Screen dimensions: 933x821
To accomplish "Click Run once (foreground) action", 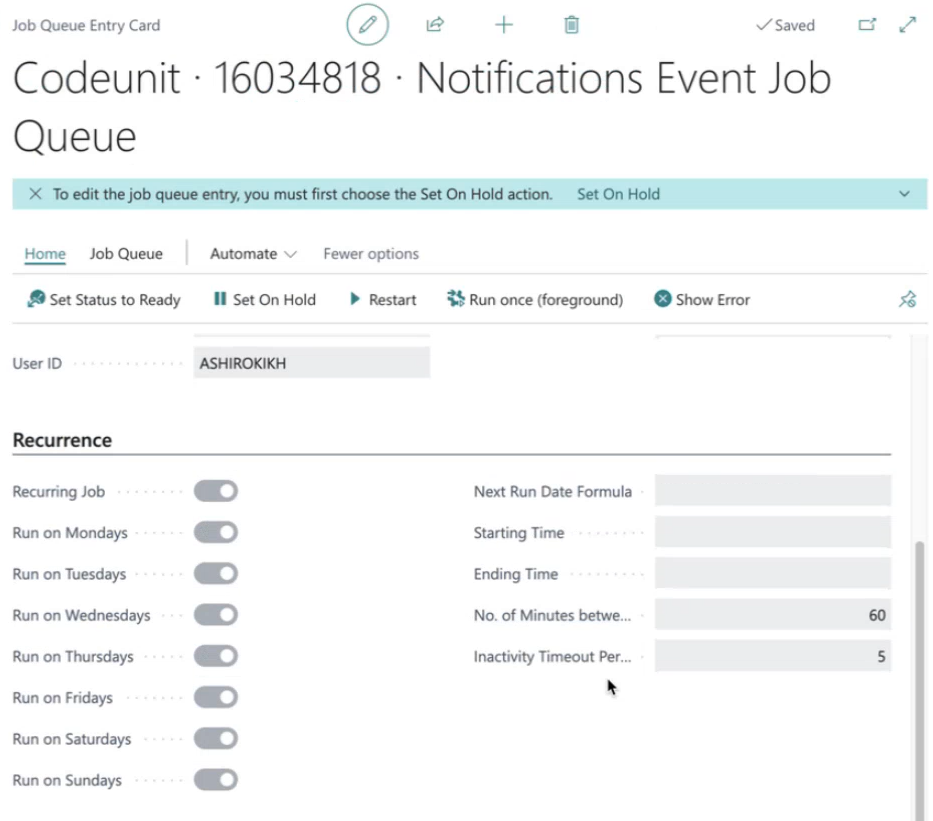I will (x=535, y=299).
